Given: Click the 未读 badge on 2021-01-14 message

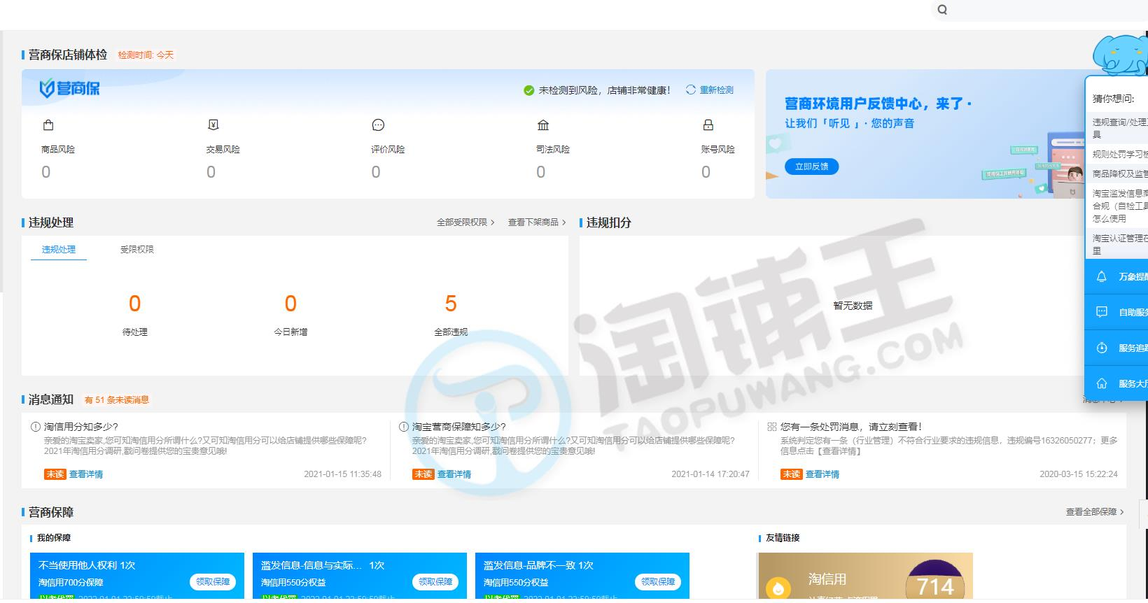Looking at the screenshot, I should click(x=423, y=474).
